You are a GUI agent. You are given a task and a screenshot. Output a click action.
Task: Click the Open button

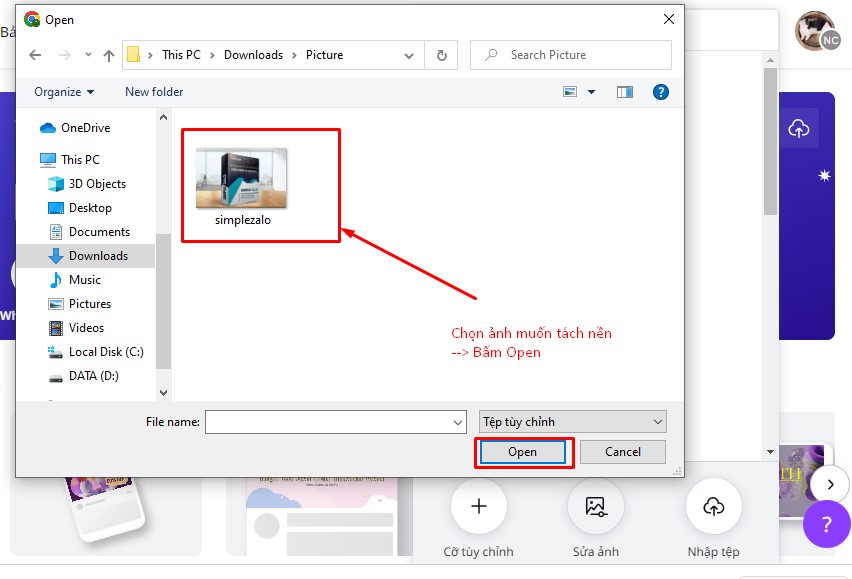coord(523,452)
